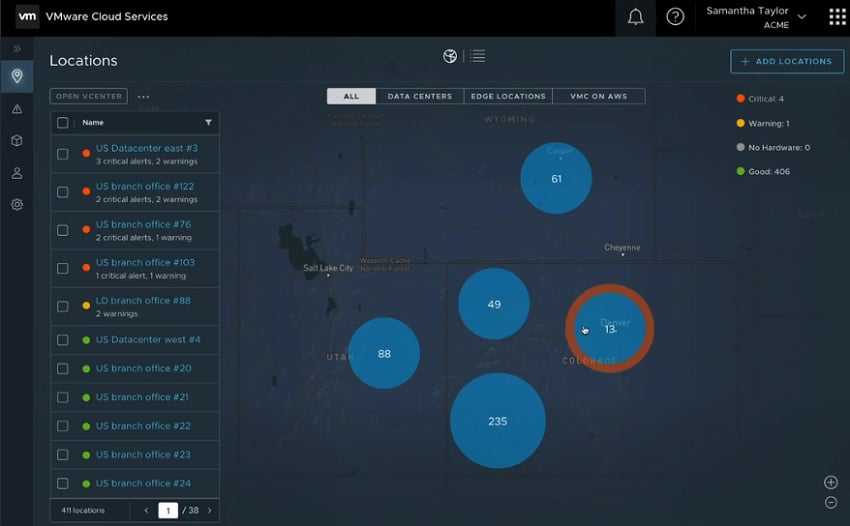
Task: Open US branch office #22 link
Action: click(143, 426)
